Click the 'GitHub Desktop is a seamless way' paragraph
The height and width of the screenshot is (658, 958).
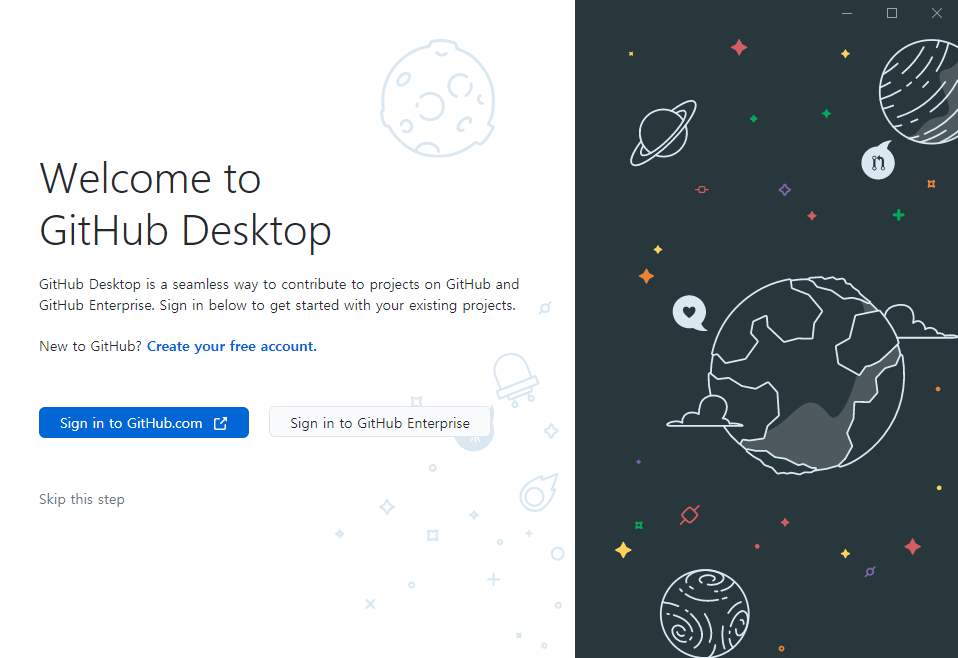click(279, 294)
